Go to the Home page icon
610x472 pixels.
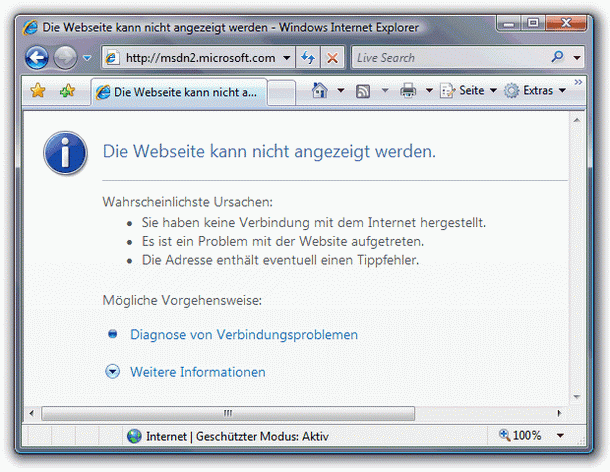click(x=319, y=90)
